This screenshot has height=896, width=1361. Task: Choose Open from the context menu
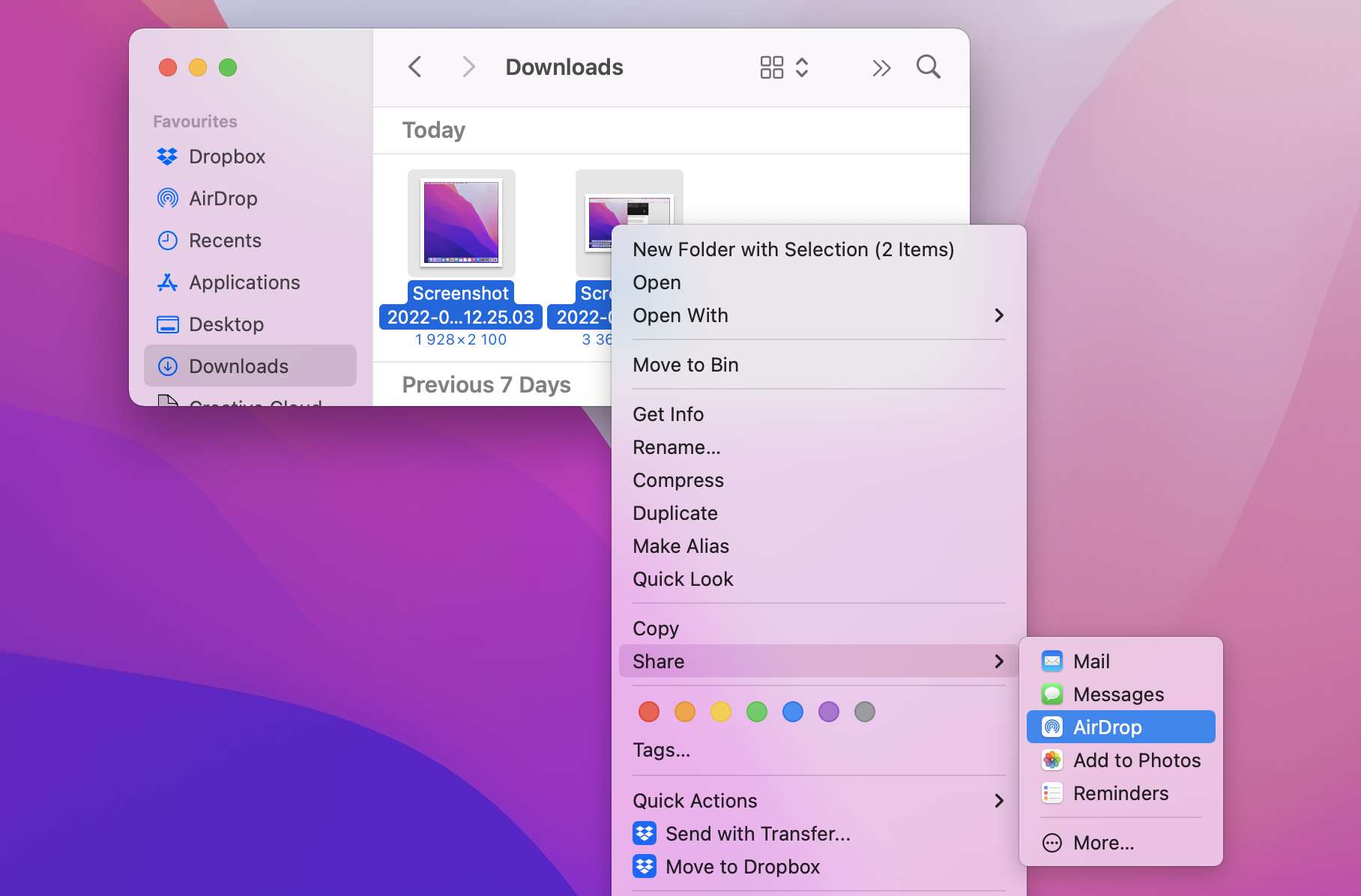click(818, 282)
